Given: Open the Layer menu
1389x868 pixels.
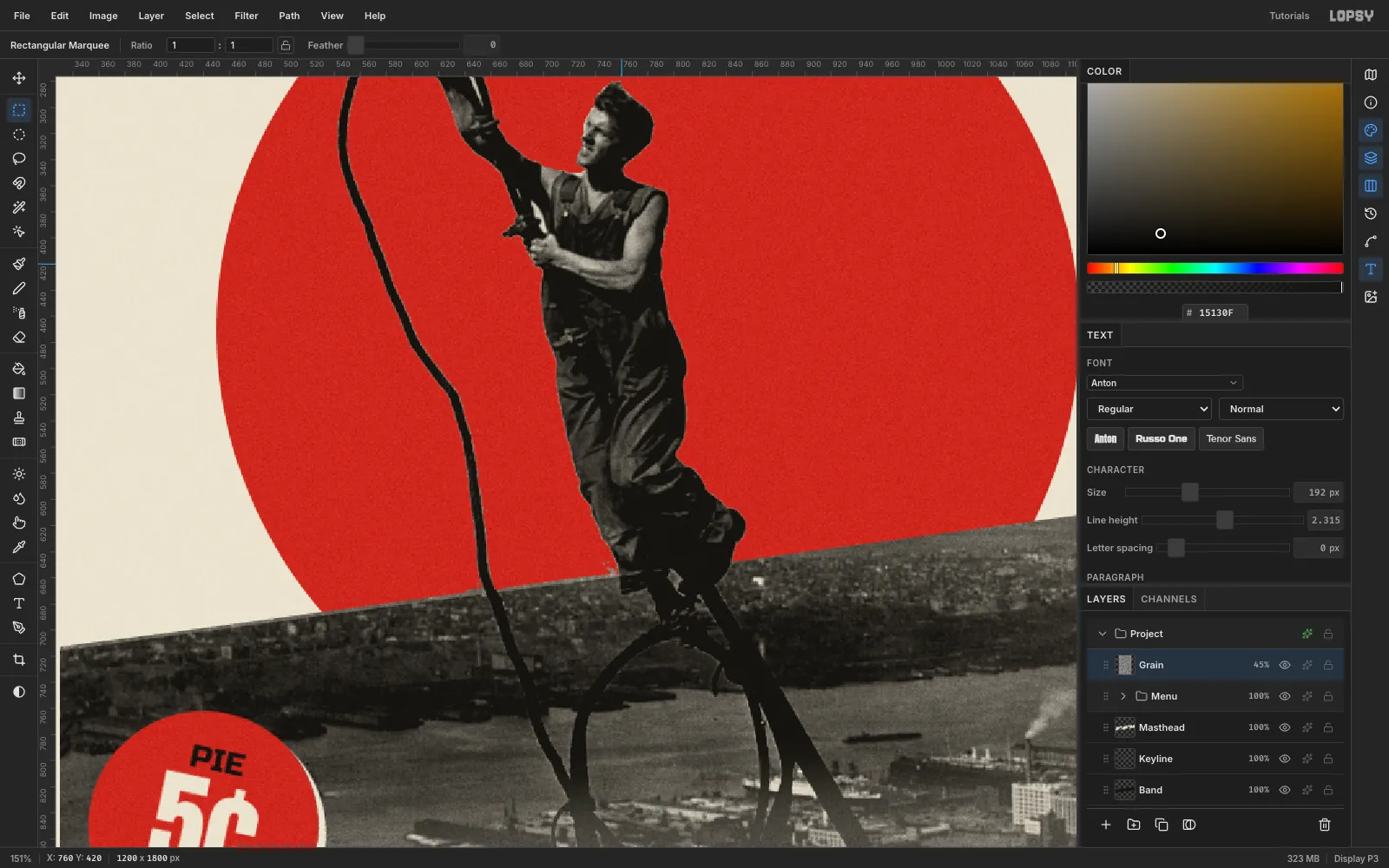Looking at the screenshot, I should pyautogui.click(x=151, y=16).
